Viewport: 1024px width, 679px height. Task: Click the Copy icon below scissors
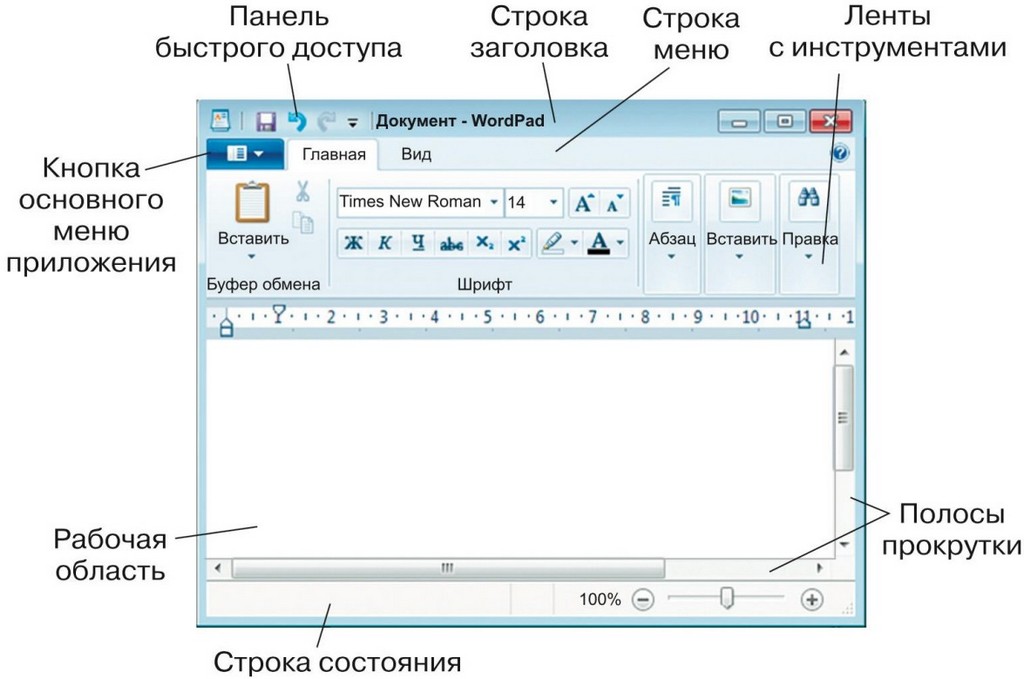click(303, 222)
